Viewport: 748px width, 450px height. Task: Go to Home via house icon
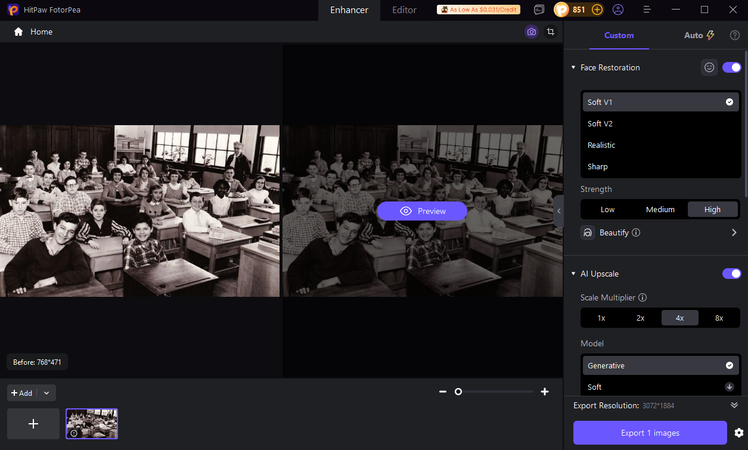[18, 32]
